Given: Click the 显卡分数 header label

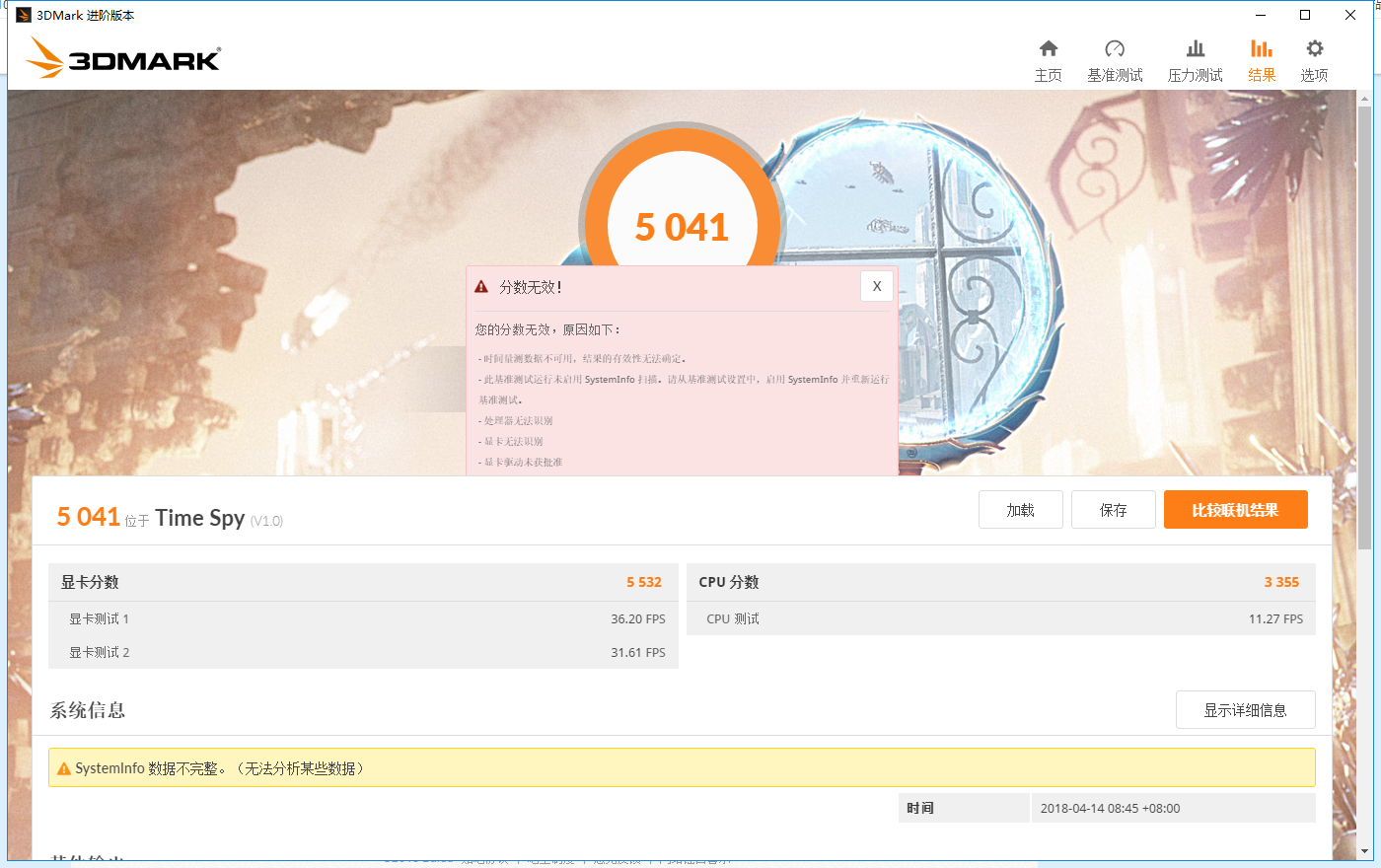Looking at the screenshot, I should point(90,582).
